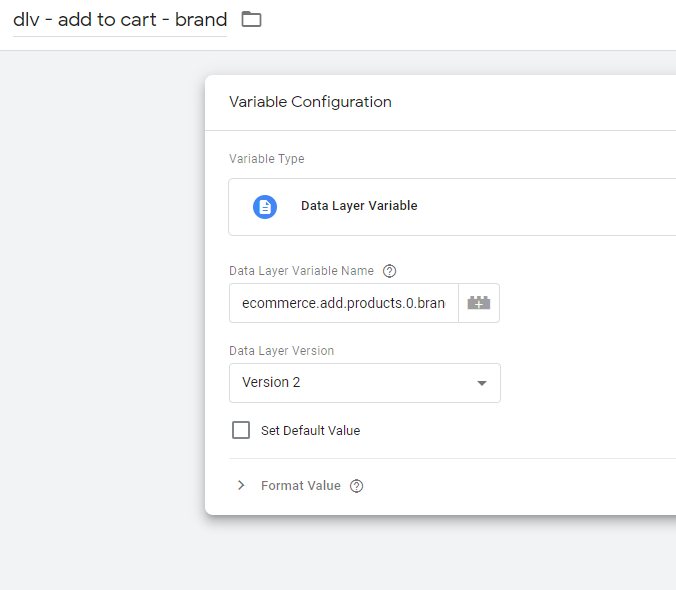Image resolution: width=676 pixels, height=590 pixels.
Task: Click the 'Data Layer Version' label
Action: [x=282, y=351]
